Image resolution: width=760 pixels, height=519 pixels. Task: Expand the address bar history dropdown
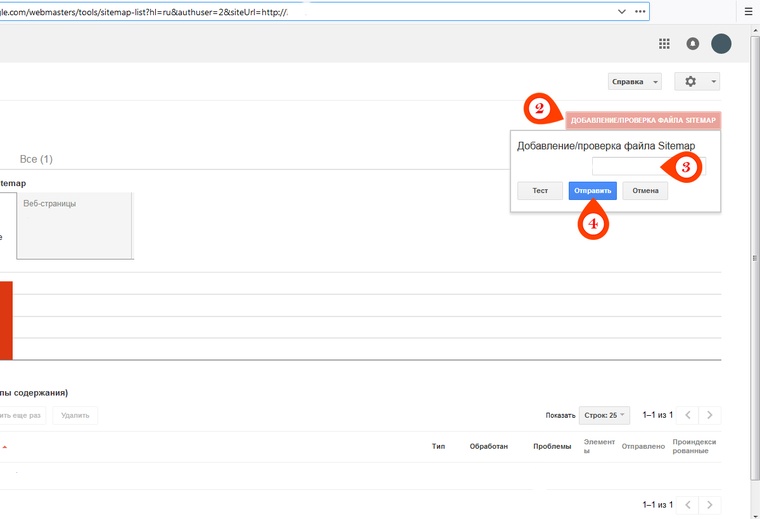tap(622, 11)
